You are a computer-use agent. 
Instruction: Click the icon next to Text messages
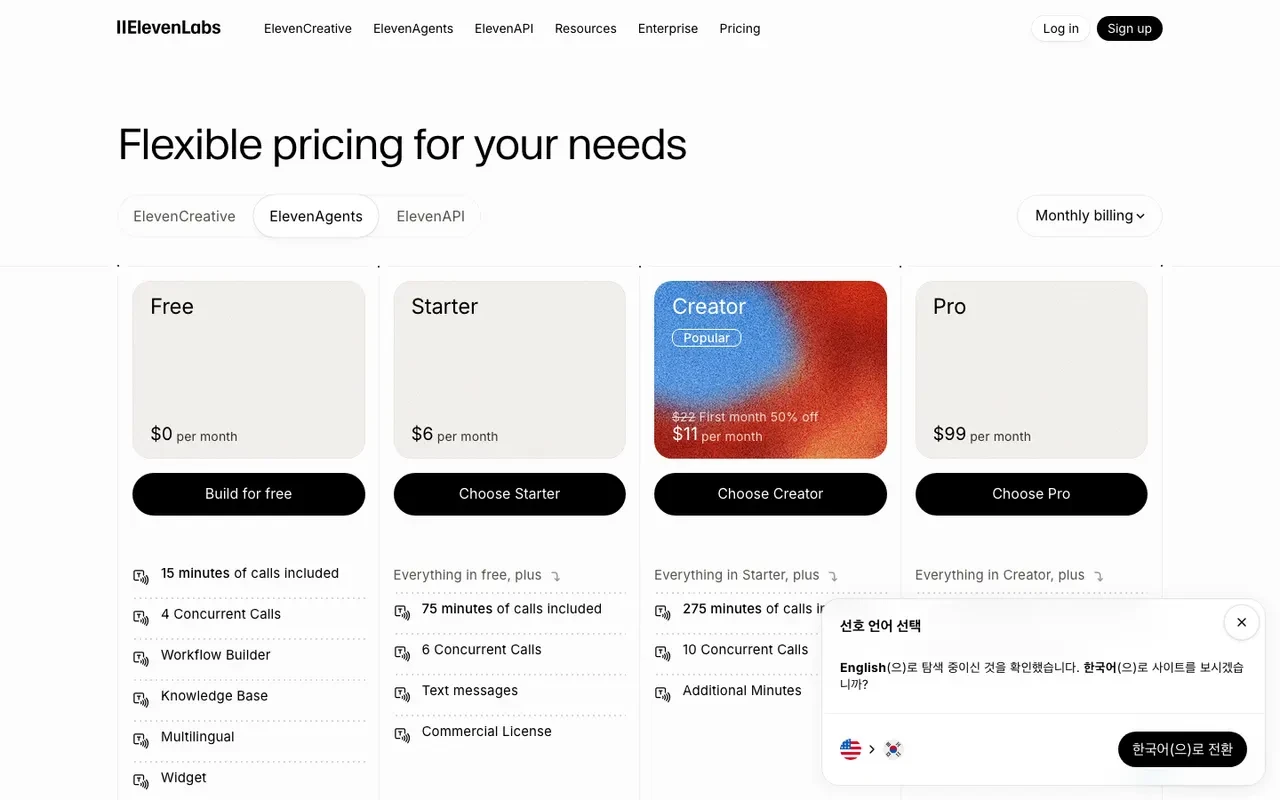[402, 694]
